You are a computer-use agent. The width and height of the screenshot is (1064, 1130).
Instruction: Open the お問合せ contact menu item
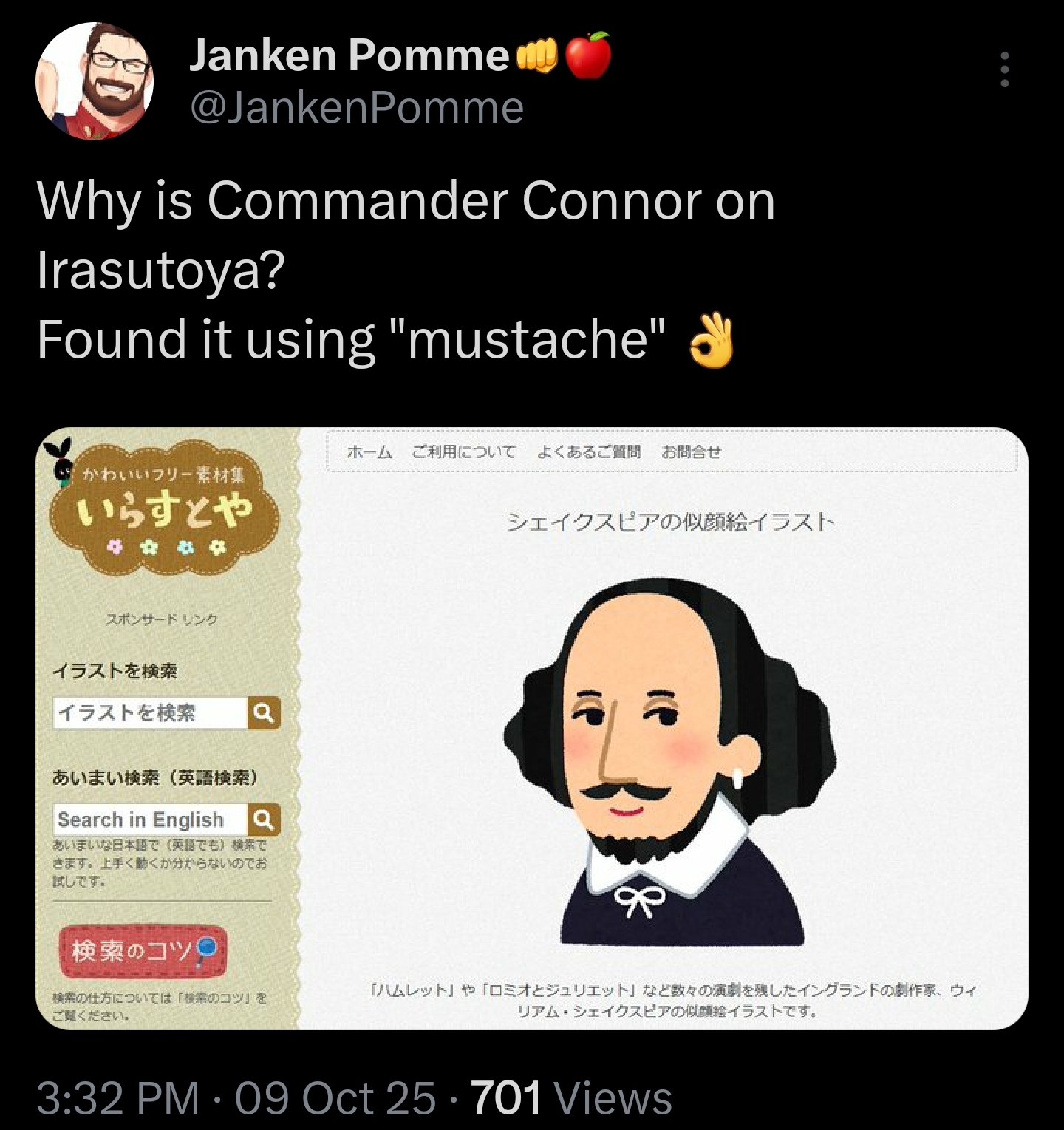691,452
